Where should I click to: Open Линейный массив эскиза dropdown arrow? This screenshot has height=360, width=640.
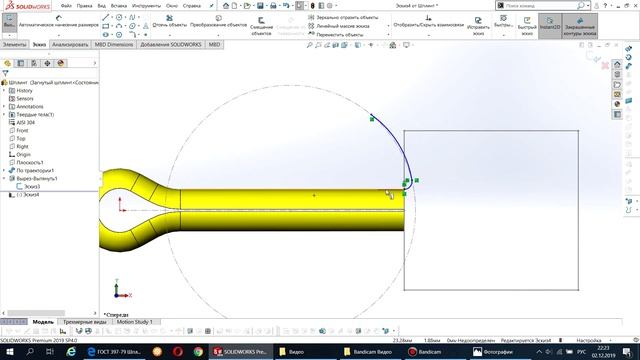[x=388, y=26]
